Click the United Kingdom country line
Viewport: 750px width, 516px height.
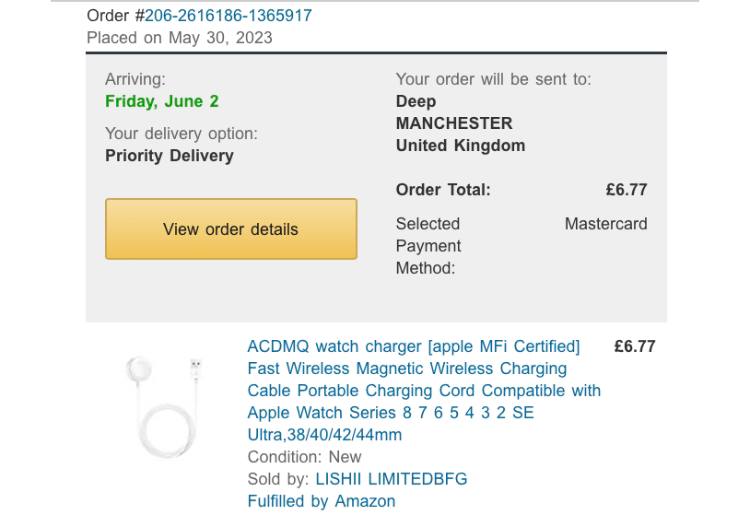coord(460,145)
